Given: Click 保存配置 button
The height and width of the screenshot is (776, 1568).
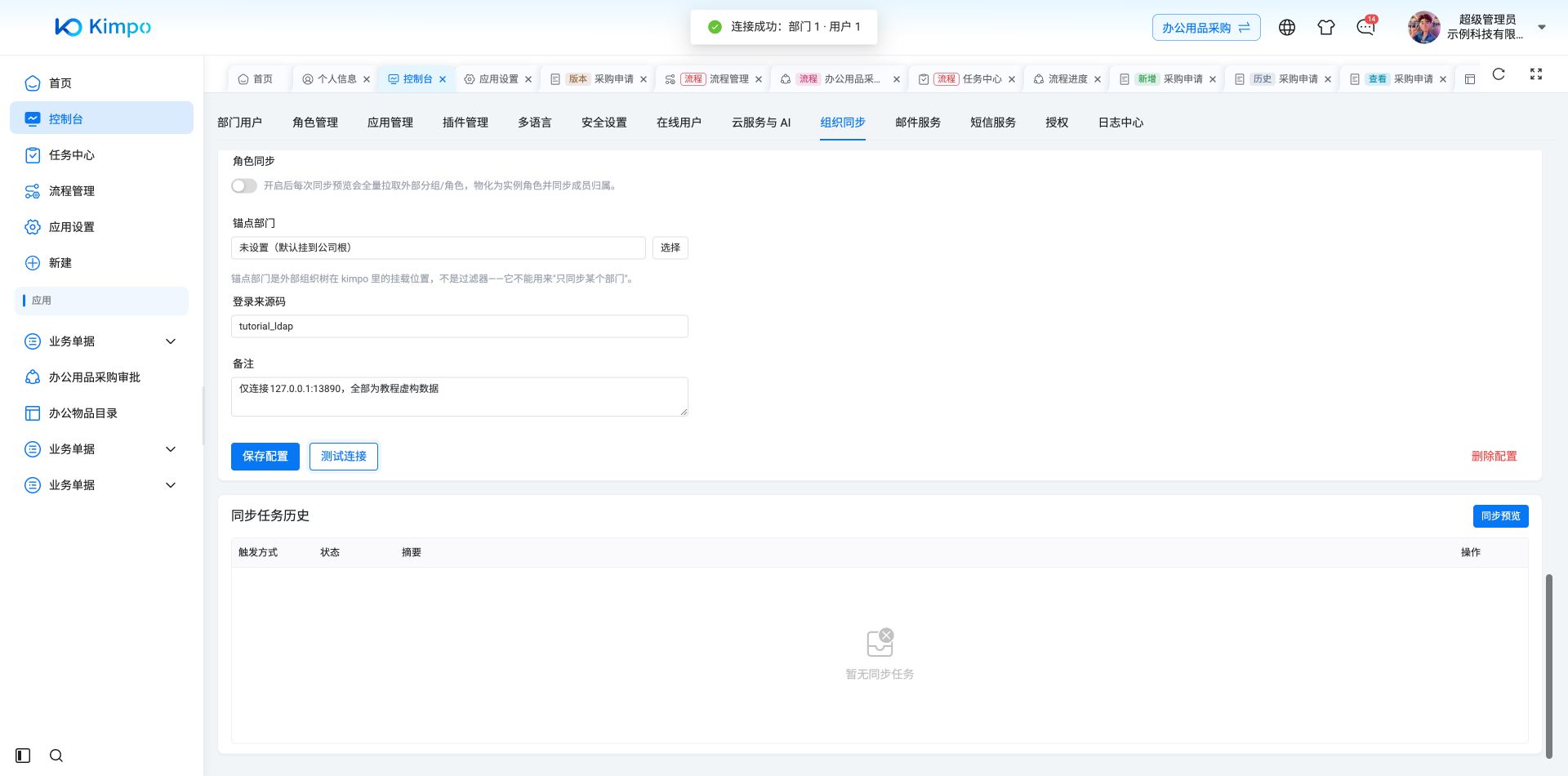Looking at the screenshot, I should 265,456.
